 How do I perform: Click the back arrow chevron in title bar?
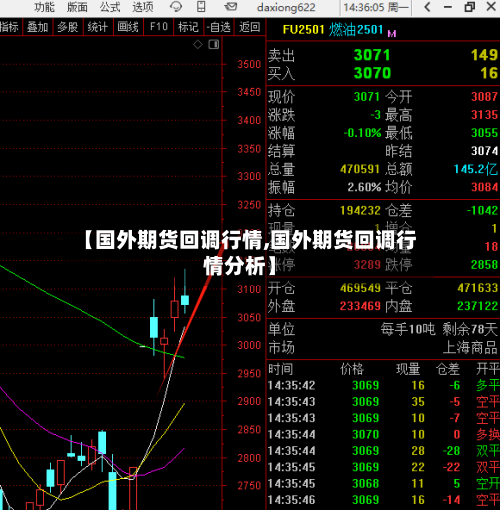click(x=427, y=7)
